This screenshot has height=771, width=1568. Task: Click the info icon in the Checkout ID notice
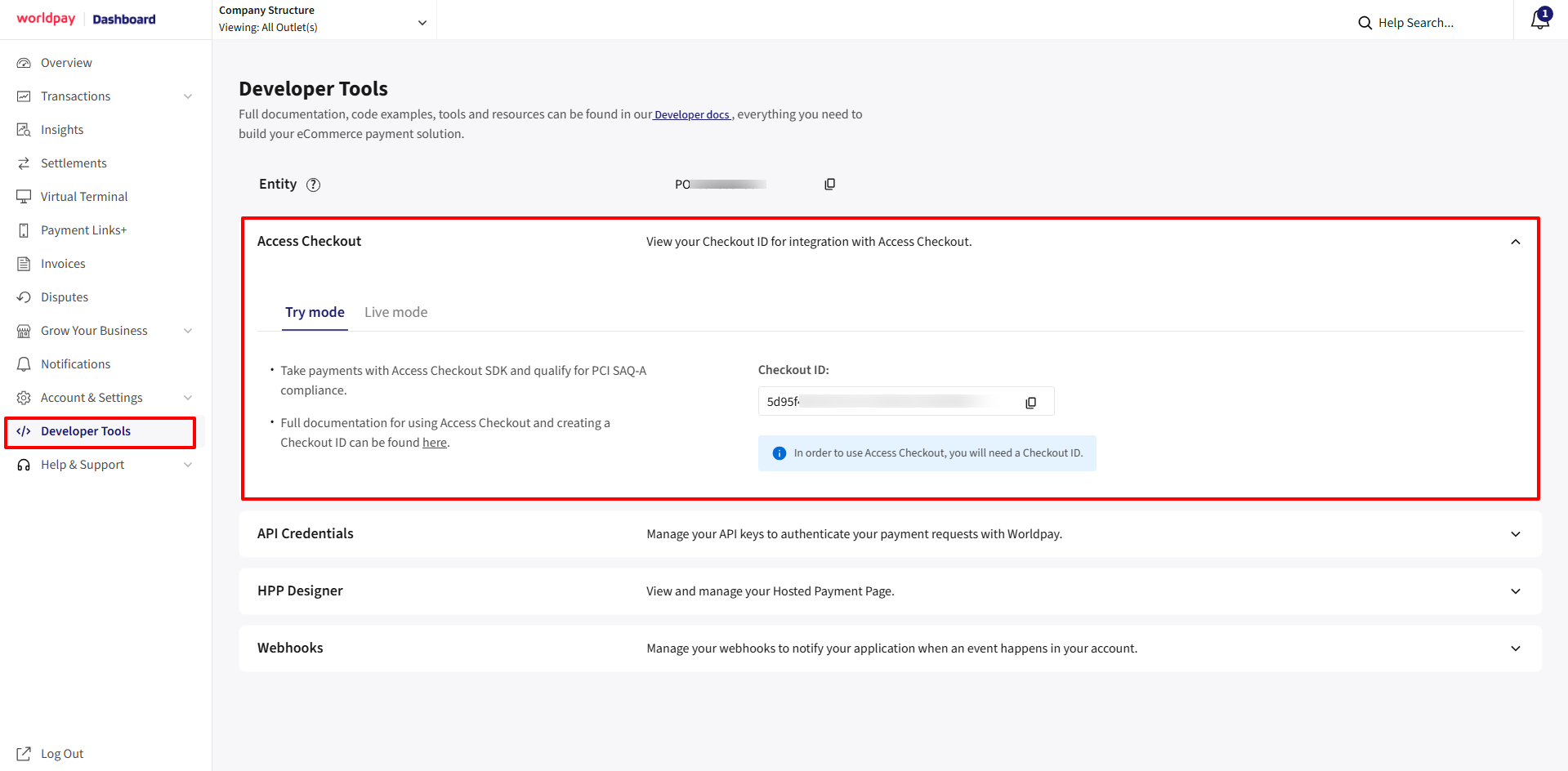click(x=780, y=453)
